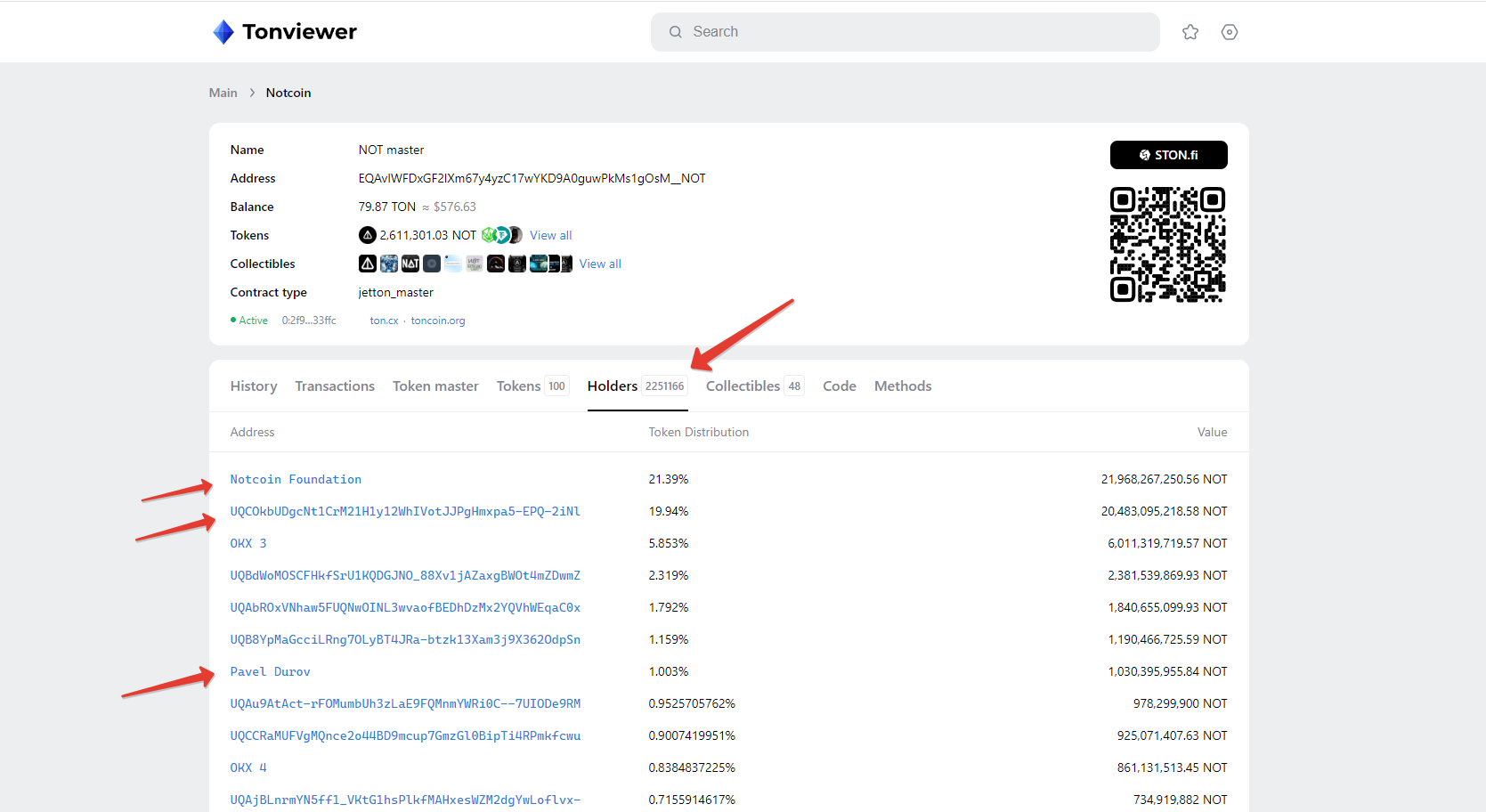Open the black triangle Notcoin collectible
This screenshot has height=812, width=1486.
pyautogui.click(x=368, y=264)
